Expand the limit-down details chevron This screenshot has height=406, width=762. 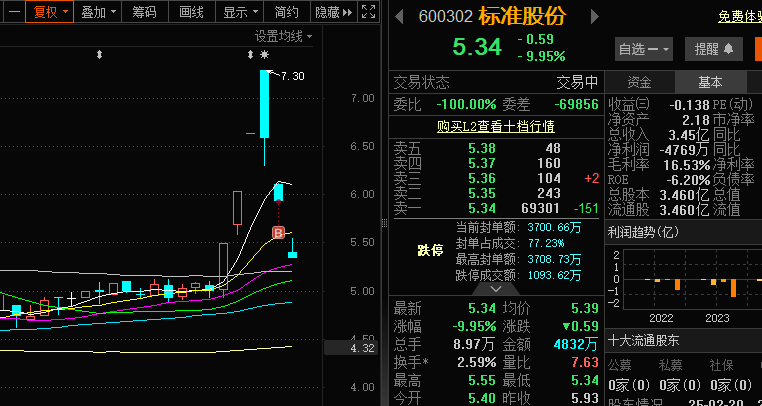496,289
